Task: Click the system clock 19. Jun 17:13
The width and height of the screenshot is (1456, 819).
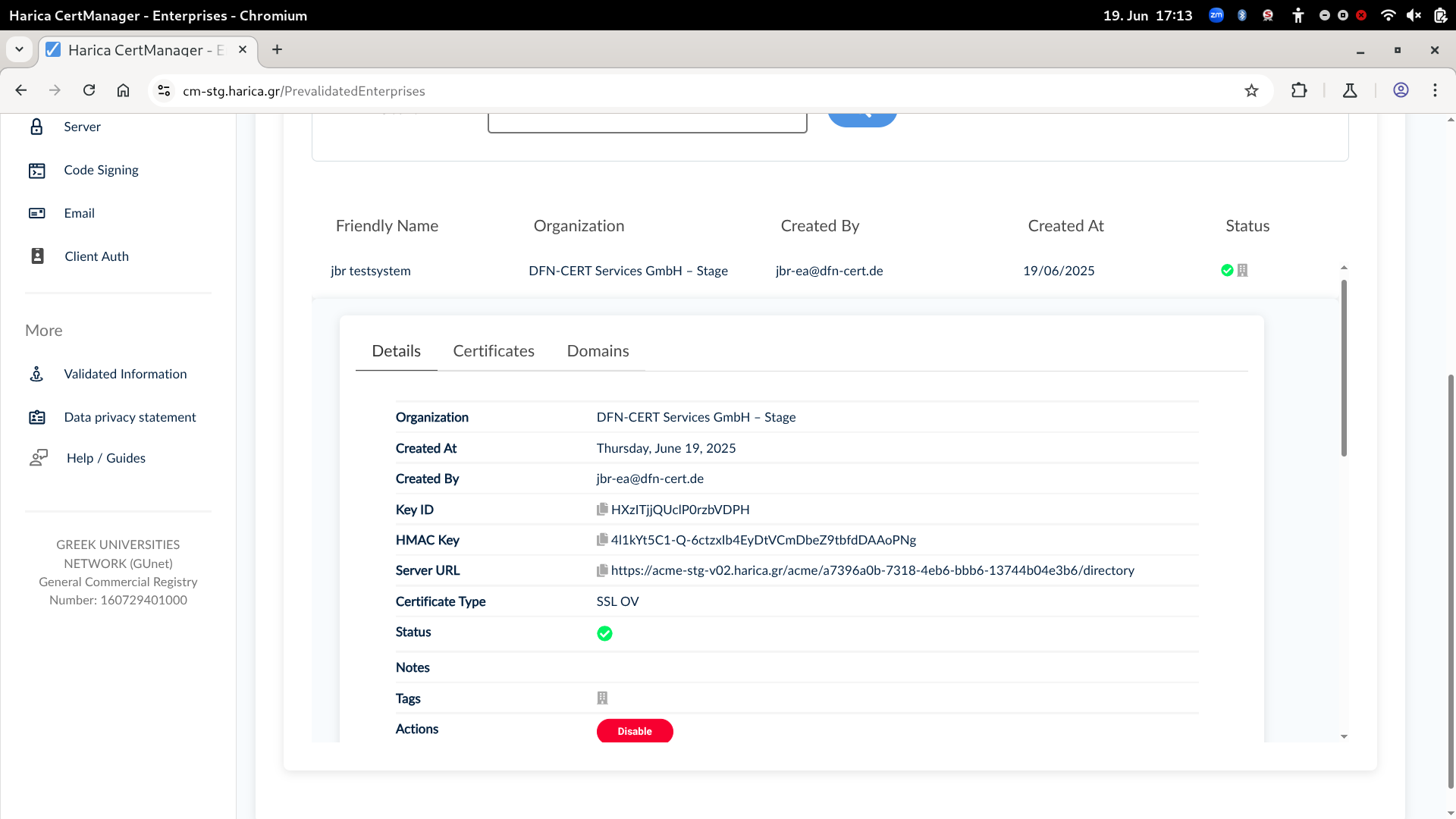Action: [x=1147, y=15]
